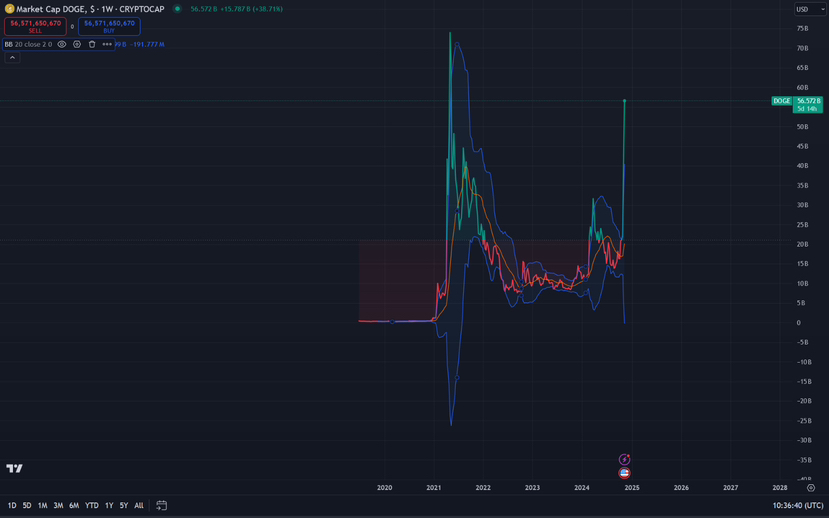829x518 pixels.
Task: Click the +15.787 B (+38.71%) change value
Action: pos(251,9)
